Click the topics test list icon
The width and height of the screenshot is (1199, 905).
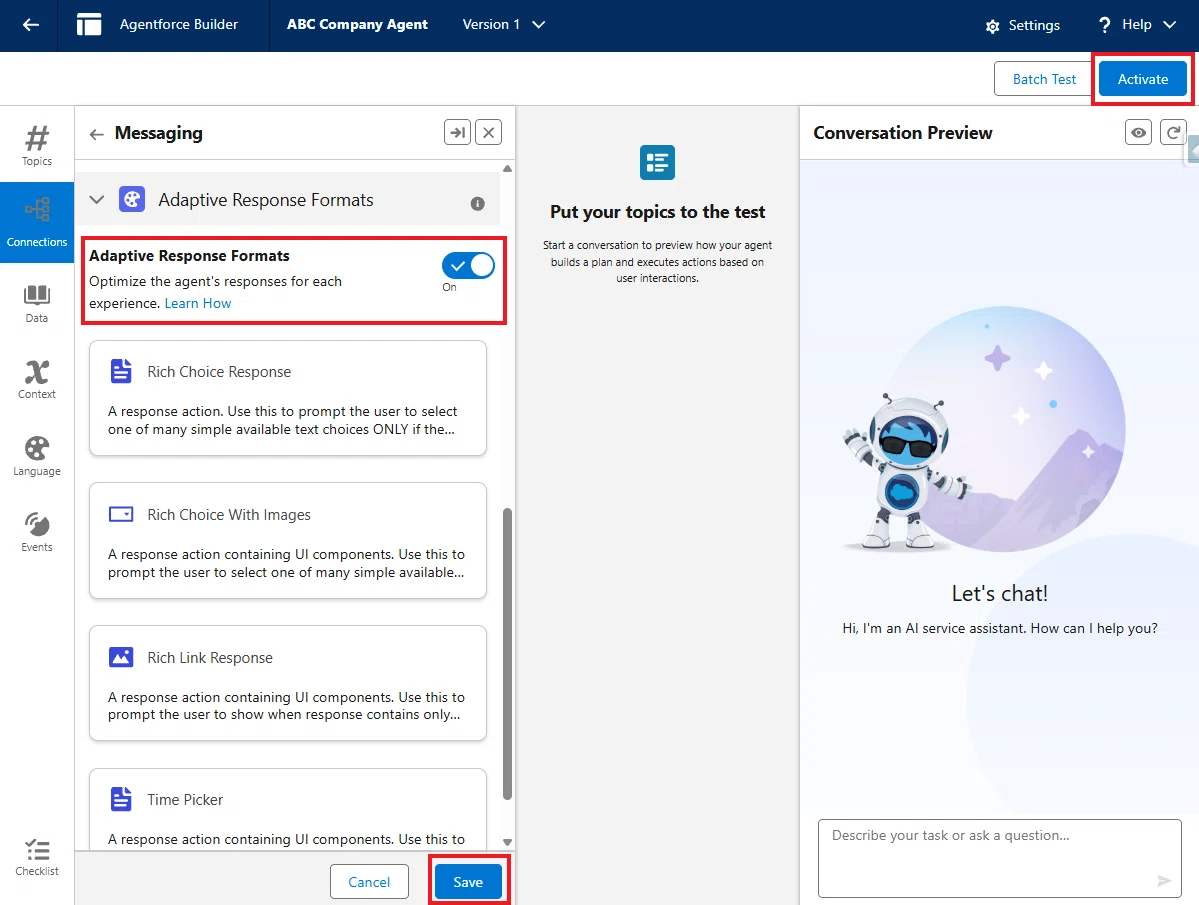657,162
